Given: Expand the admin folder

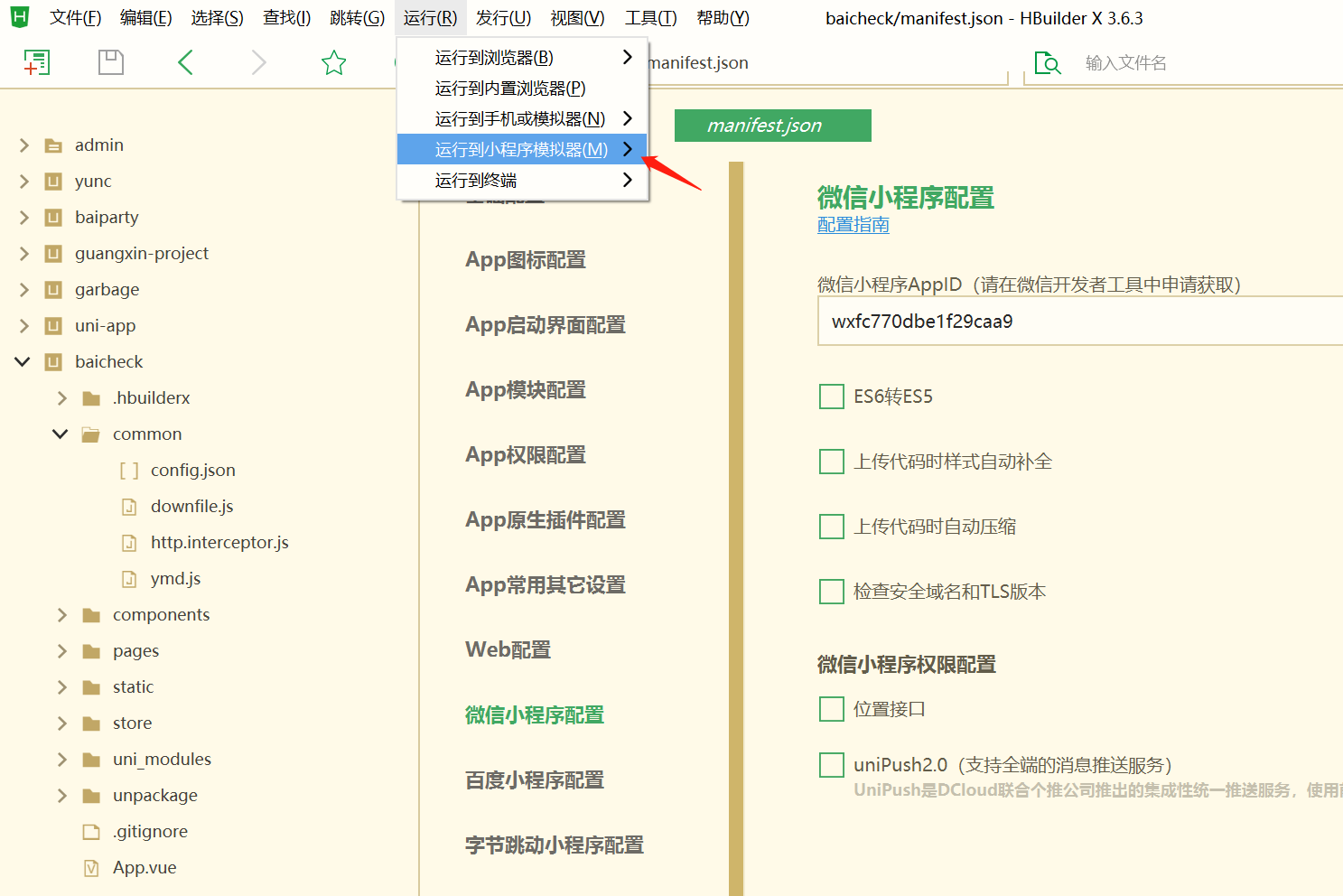Looking at the screenshot, I should pyautogui.click(x=24, y=145).
